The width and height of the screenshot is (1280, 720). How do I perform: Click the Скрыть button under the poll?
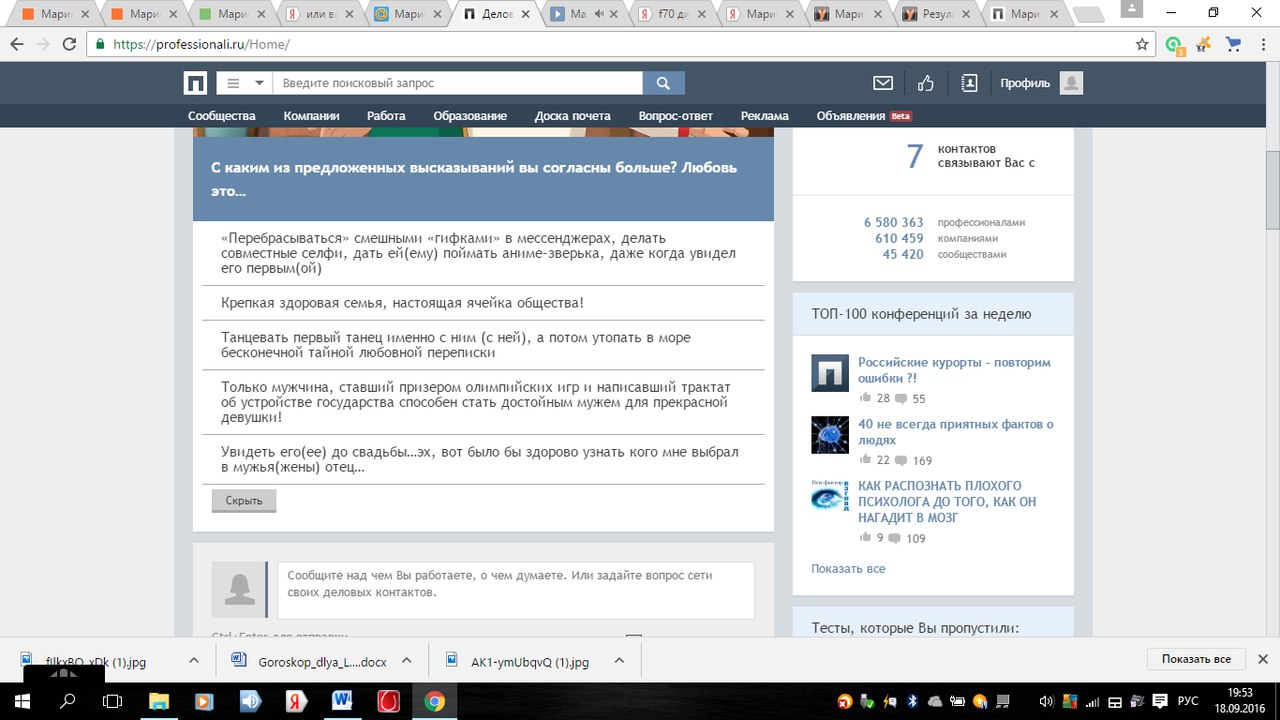(x=244, y=500)
